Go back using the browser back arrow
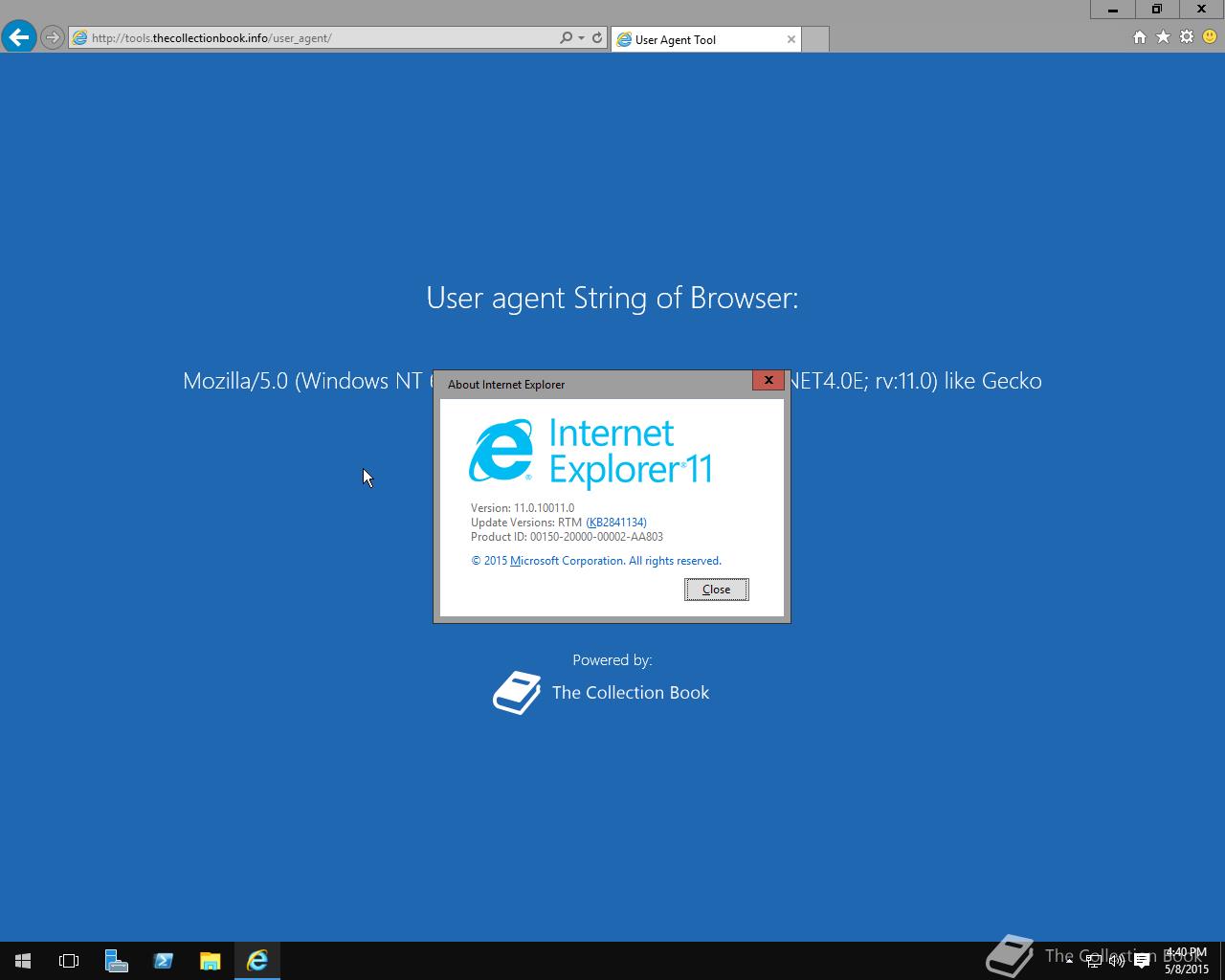 point(19,37)
